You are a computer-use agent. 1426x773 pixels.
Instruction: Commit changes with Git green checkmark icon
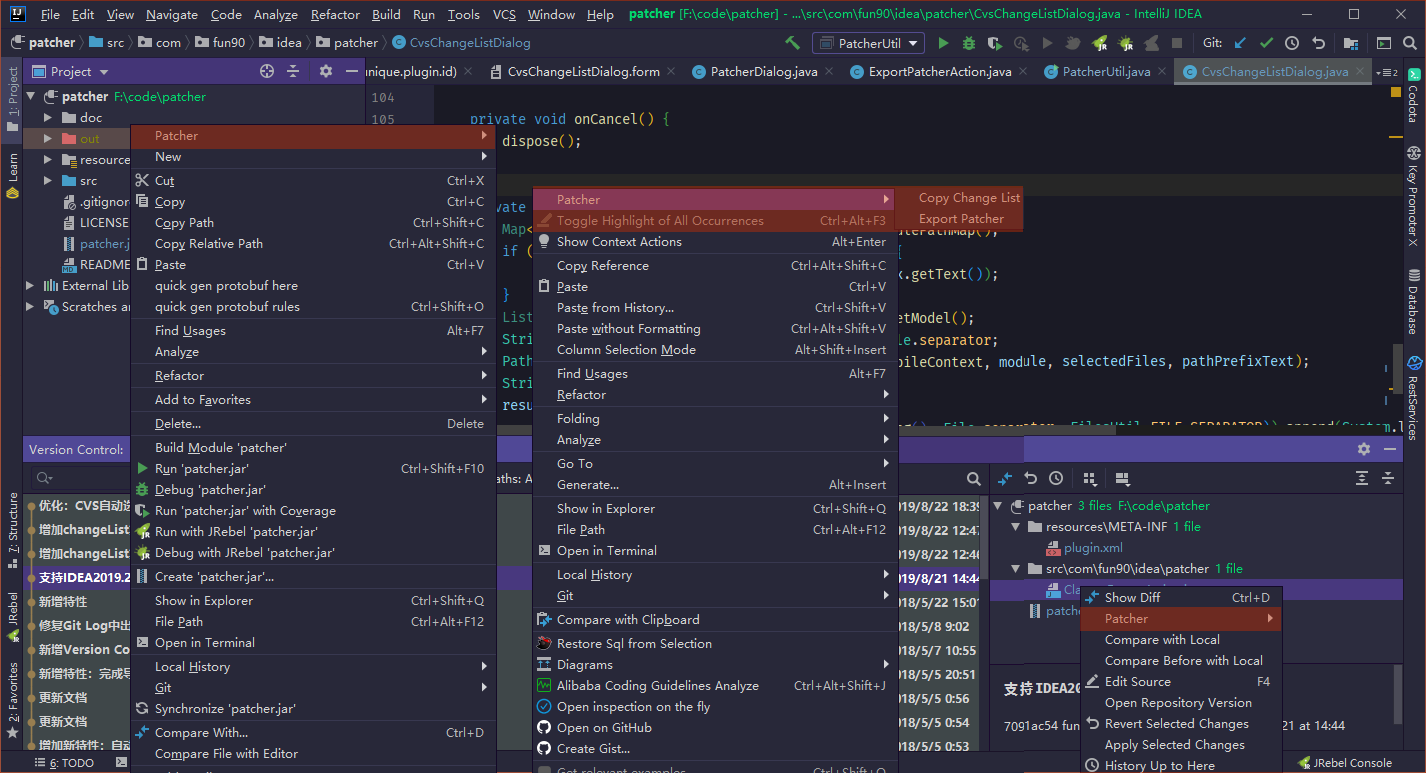(1266, 43)
